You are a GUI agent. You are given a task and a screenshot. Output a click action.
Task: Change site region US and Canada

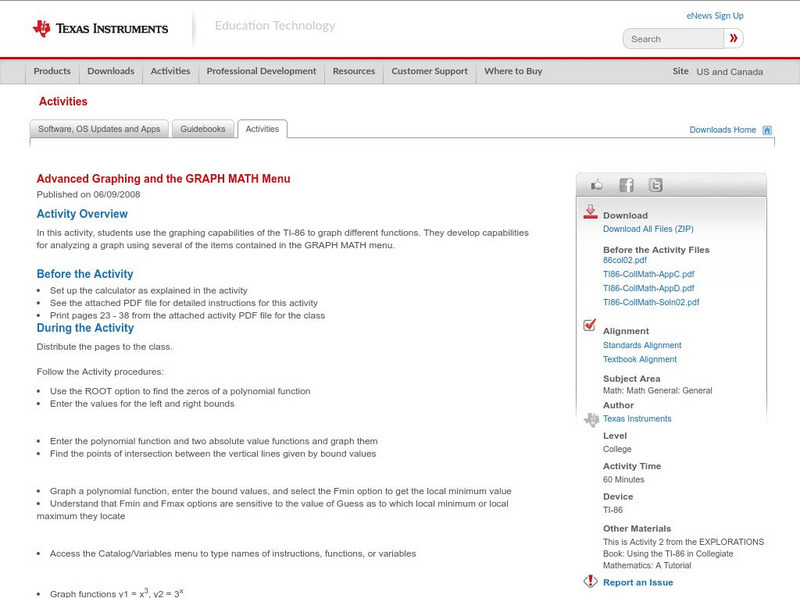[730, 72]
